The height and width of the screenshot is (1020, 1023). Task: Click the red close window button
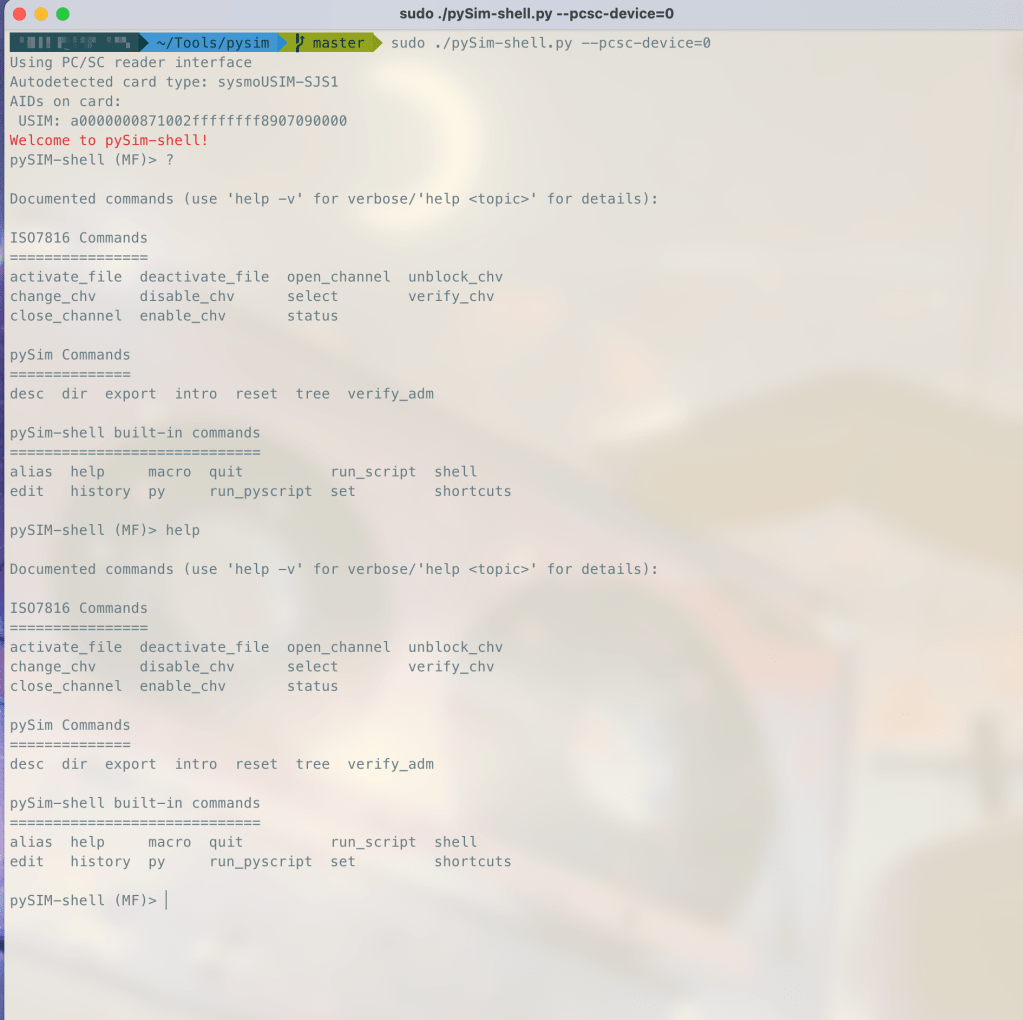click(19, 14)
